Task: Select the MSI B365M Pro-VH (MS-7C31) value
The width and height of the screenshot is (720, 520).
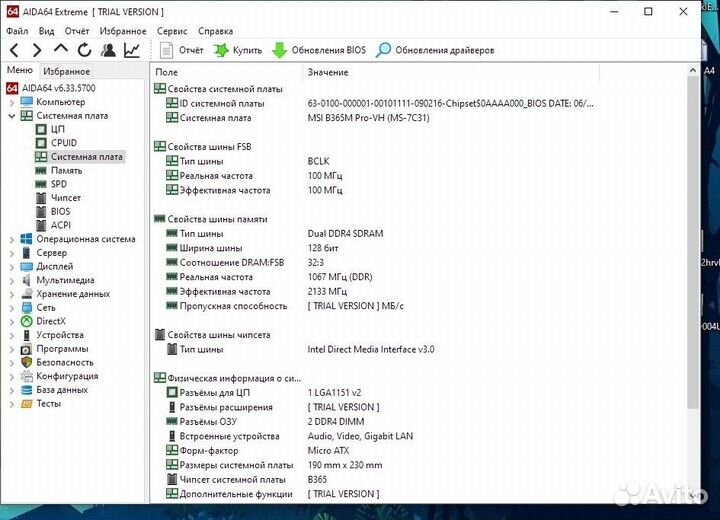Action: coord(368,118)
